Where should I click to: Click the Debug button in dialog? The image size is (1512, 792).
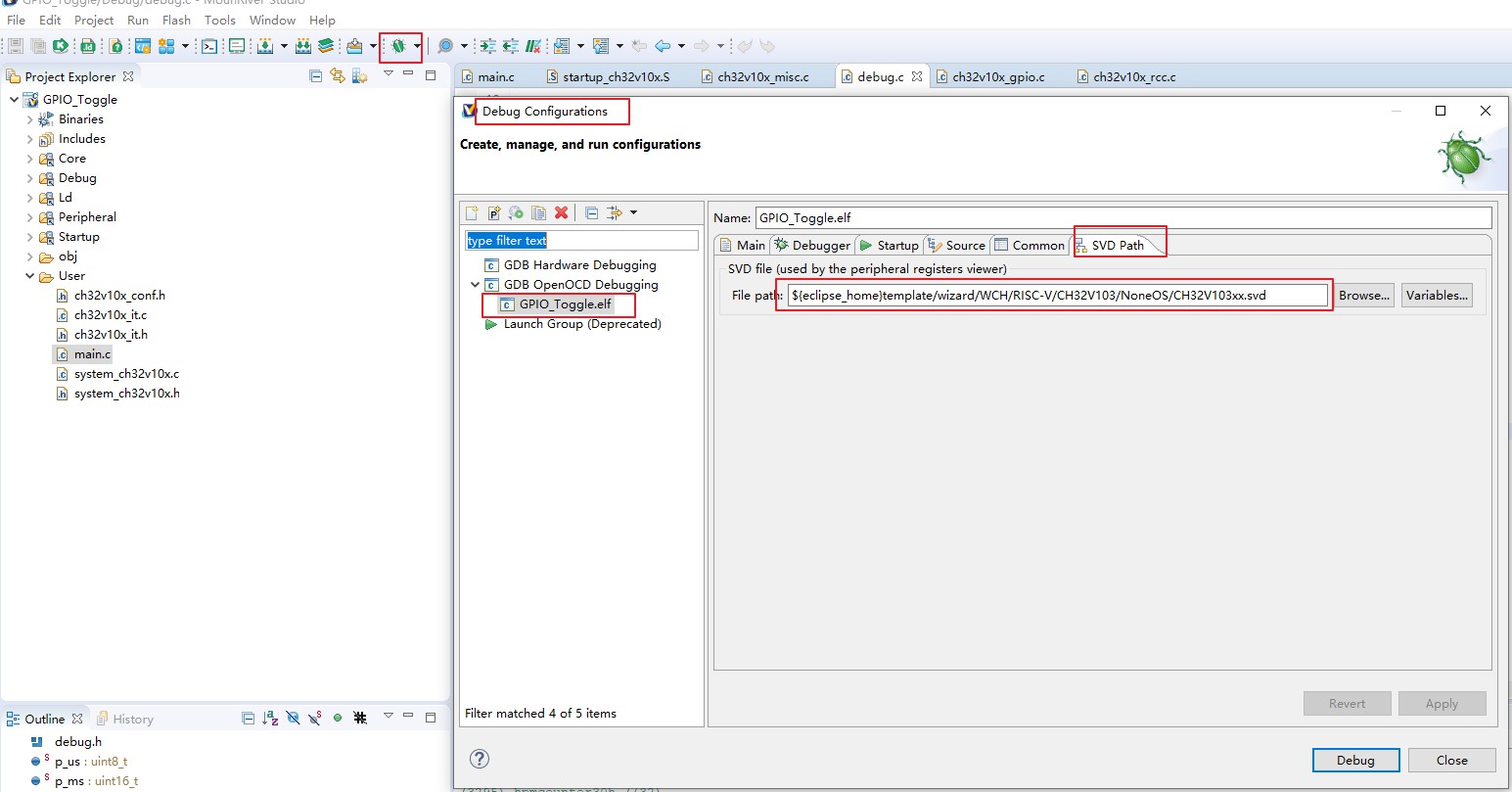tap(1355, 760)
